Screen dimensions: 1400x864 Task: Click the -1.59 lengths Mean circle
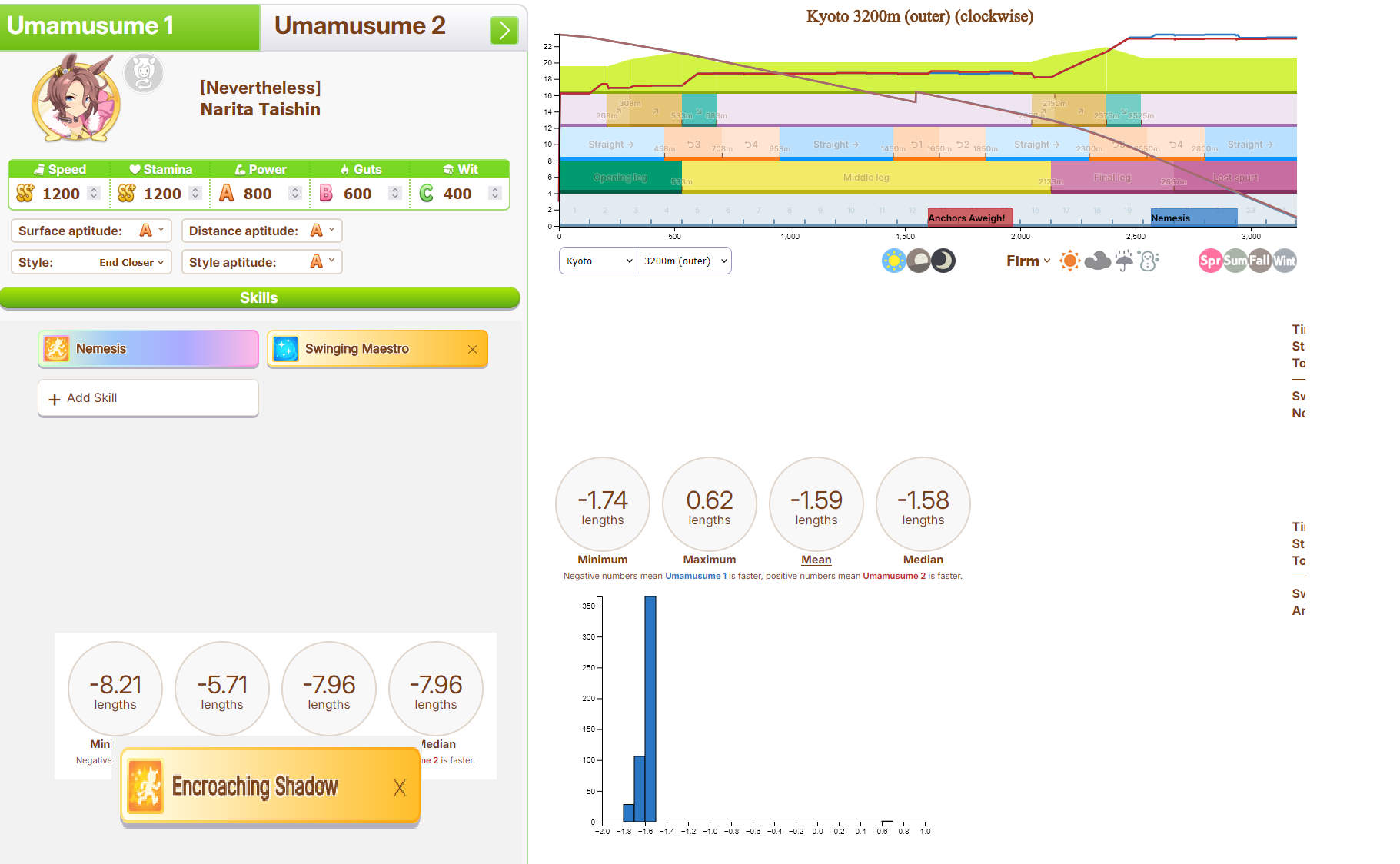816,504
